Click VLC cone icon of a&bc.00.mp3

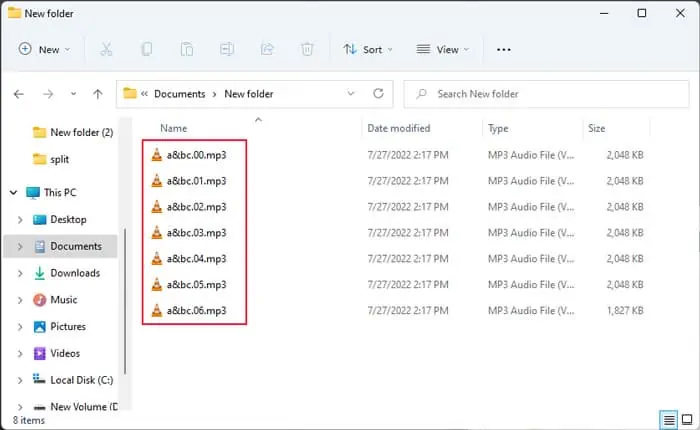click(x=157, y=155)
